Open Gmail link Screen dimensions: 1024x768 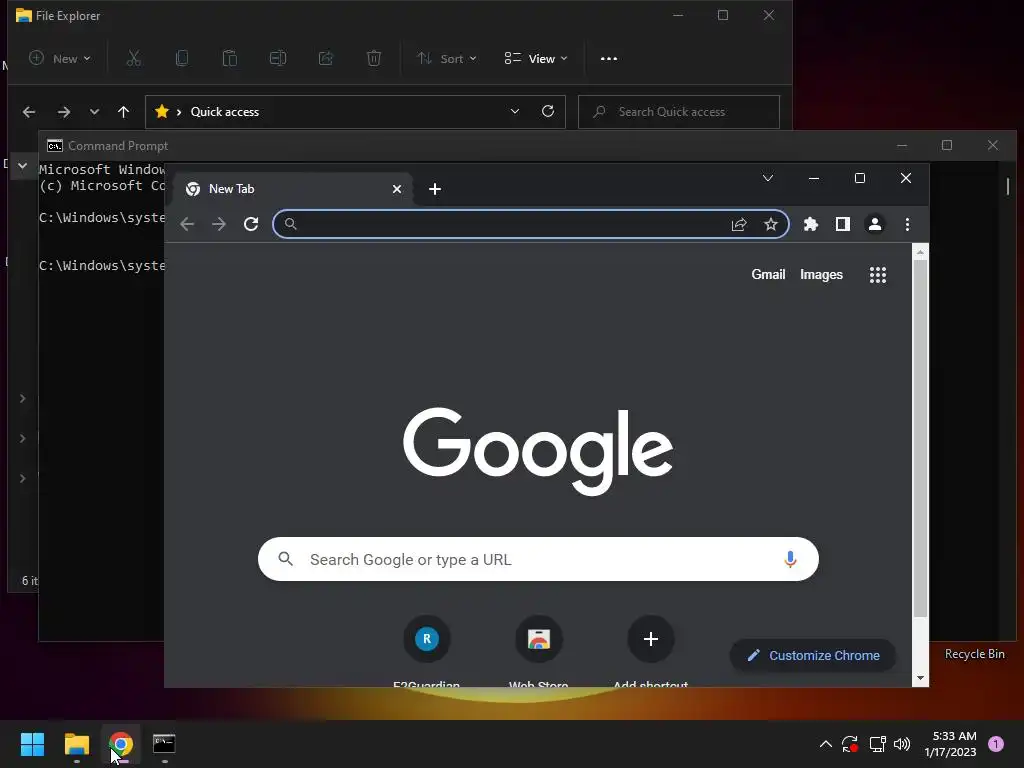click(x=768, y=274)
